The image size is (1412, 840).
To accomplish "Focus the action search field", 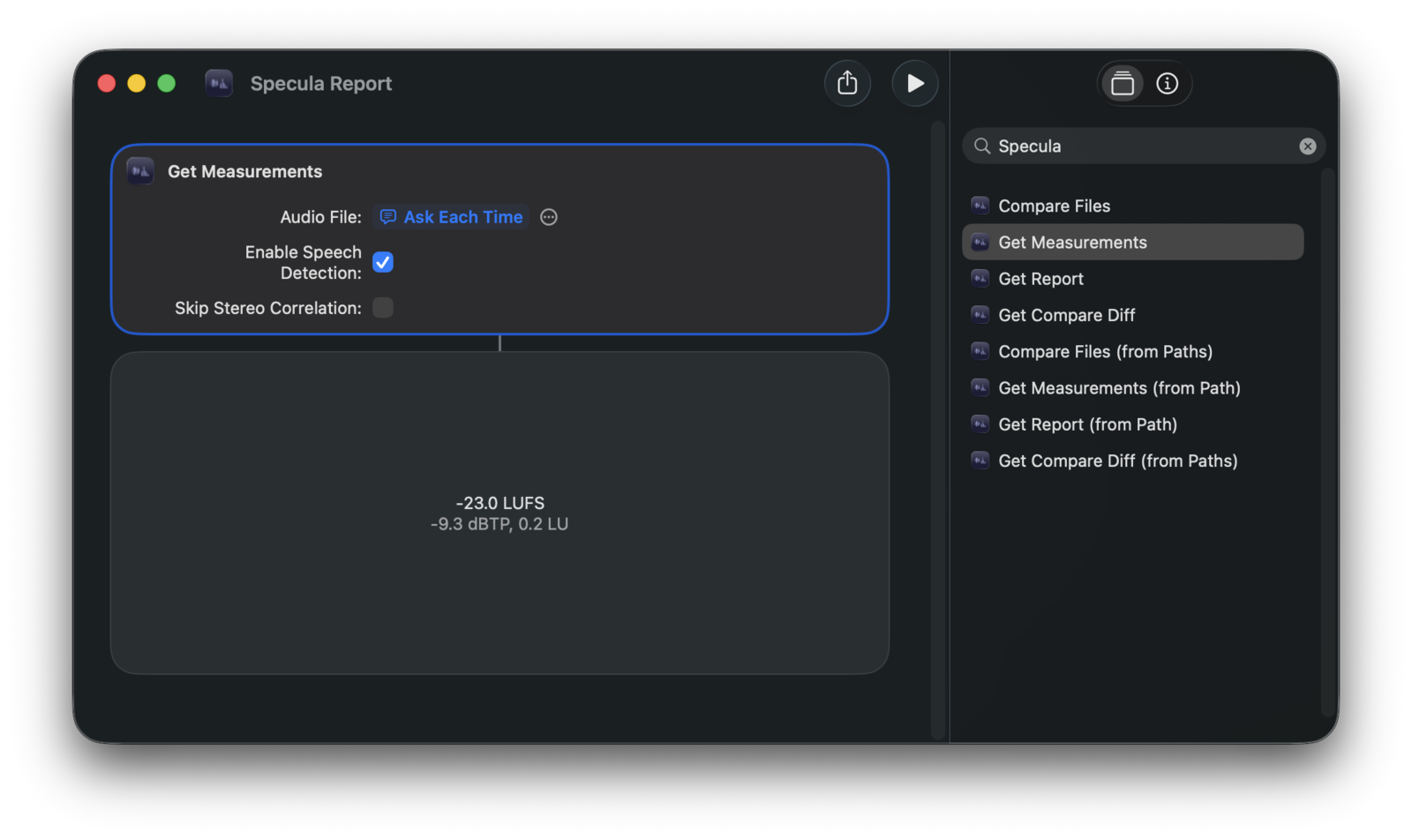I will [1144, 146].
